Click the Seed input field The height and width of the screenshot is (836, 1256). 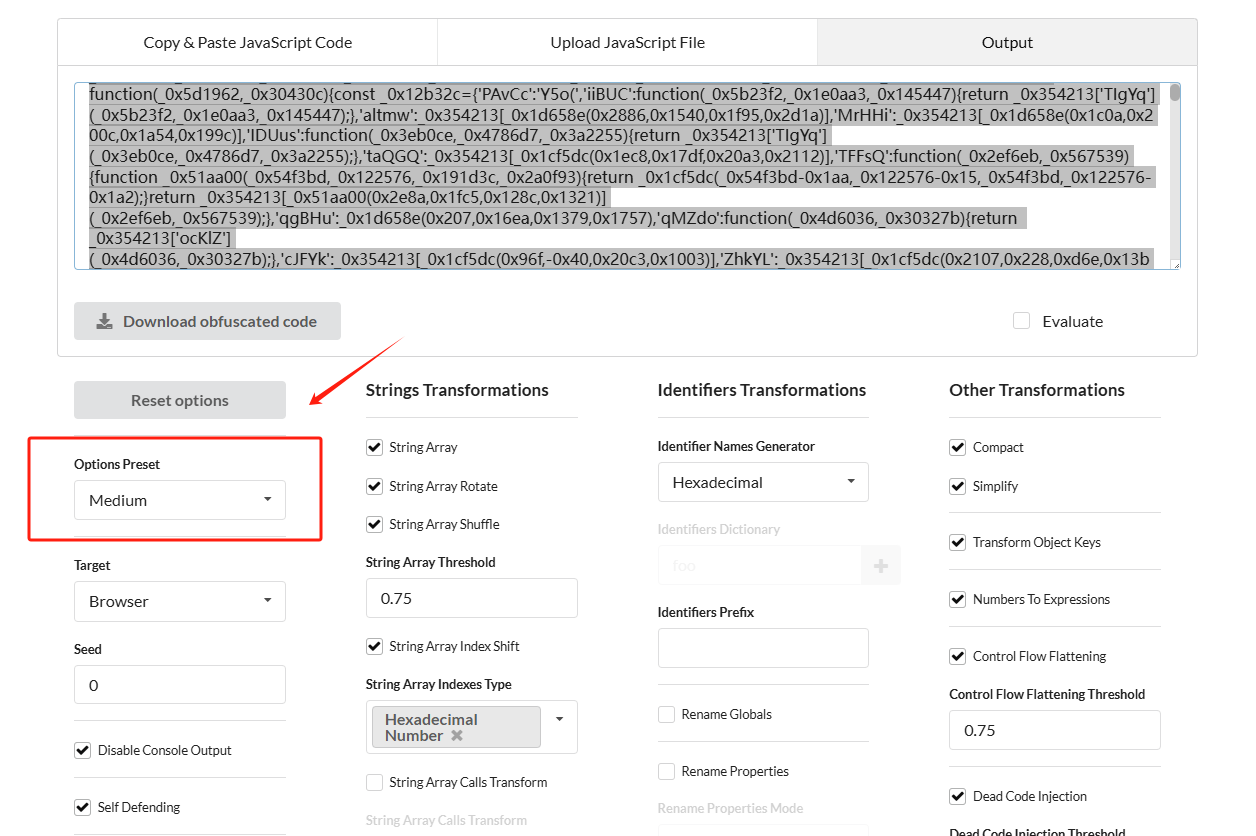tap(180, 685)
